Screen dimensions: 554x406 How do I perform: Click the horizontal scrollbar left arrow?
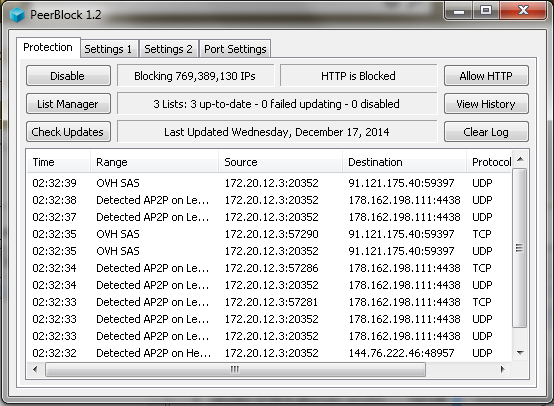tap(35, 370)
